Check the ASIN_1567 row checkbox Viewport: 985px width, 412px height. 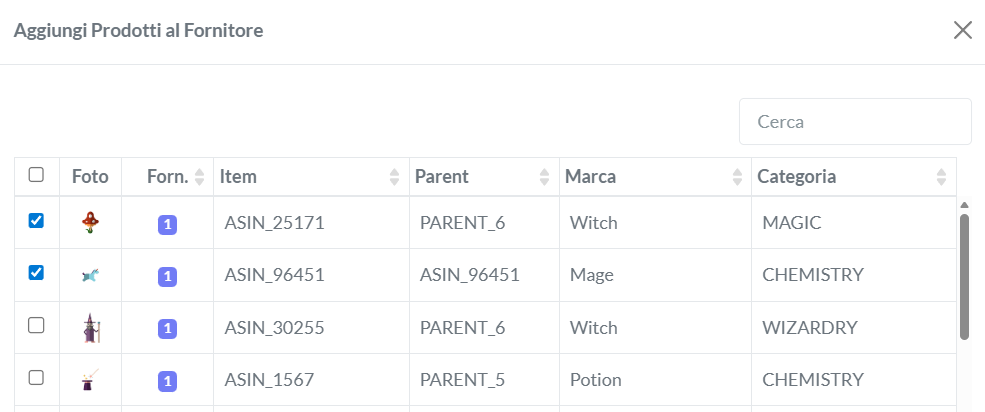[36, 377]
